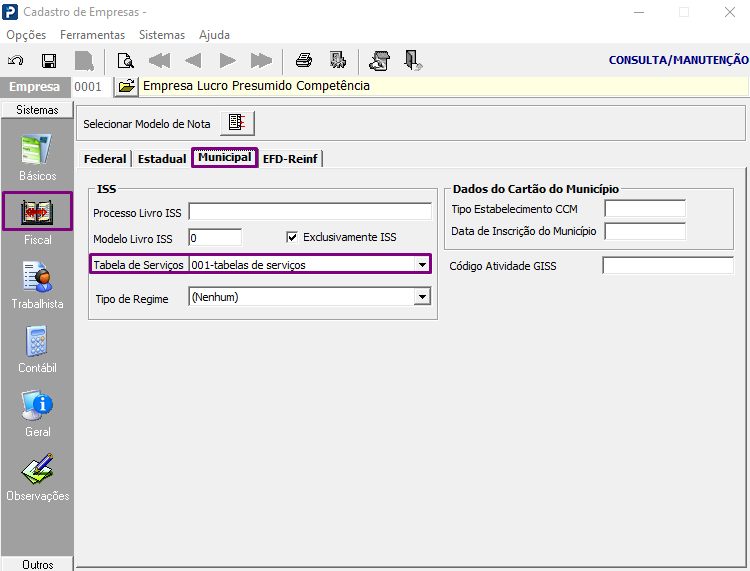Click the undo arrow toolbar icon
Screen dimensions: 750x571
16,60
